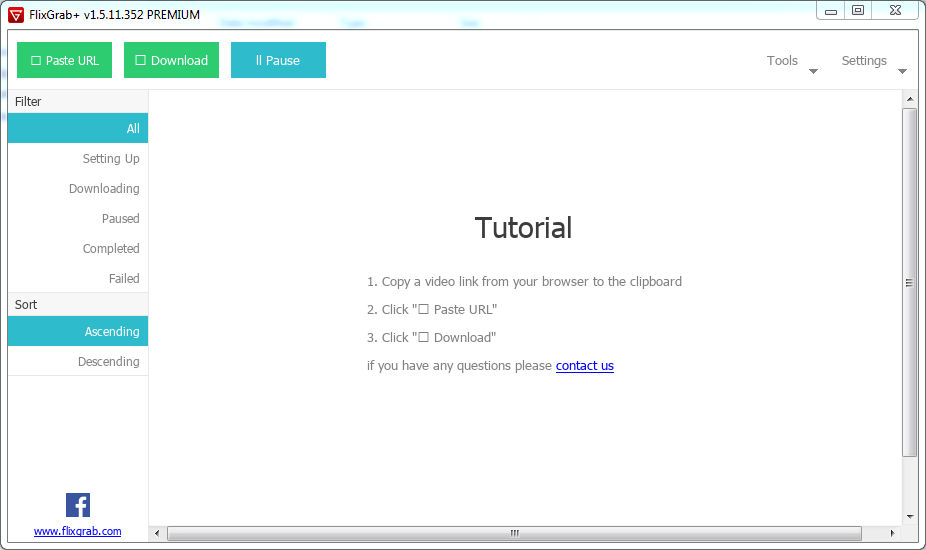Sort list in Descending order
Image resolution: width=926 pixels, height=550 pixels.
pos(78,362)
